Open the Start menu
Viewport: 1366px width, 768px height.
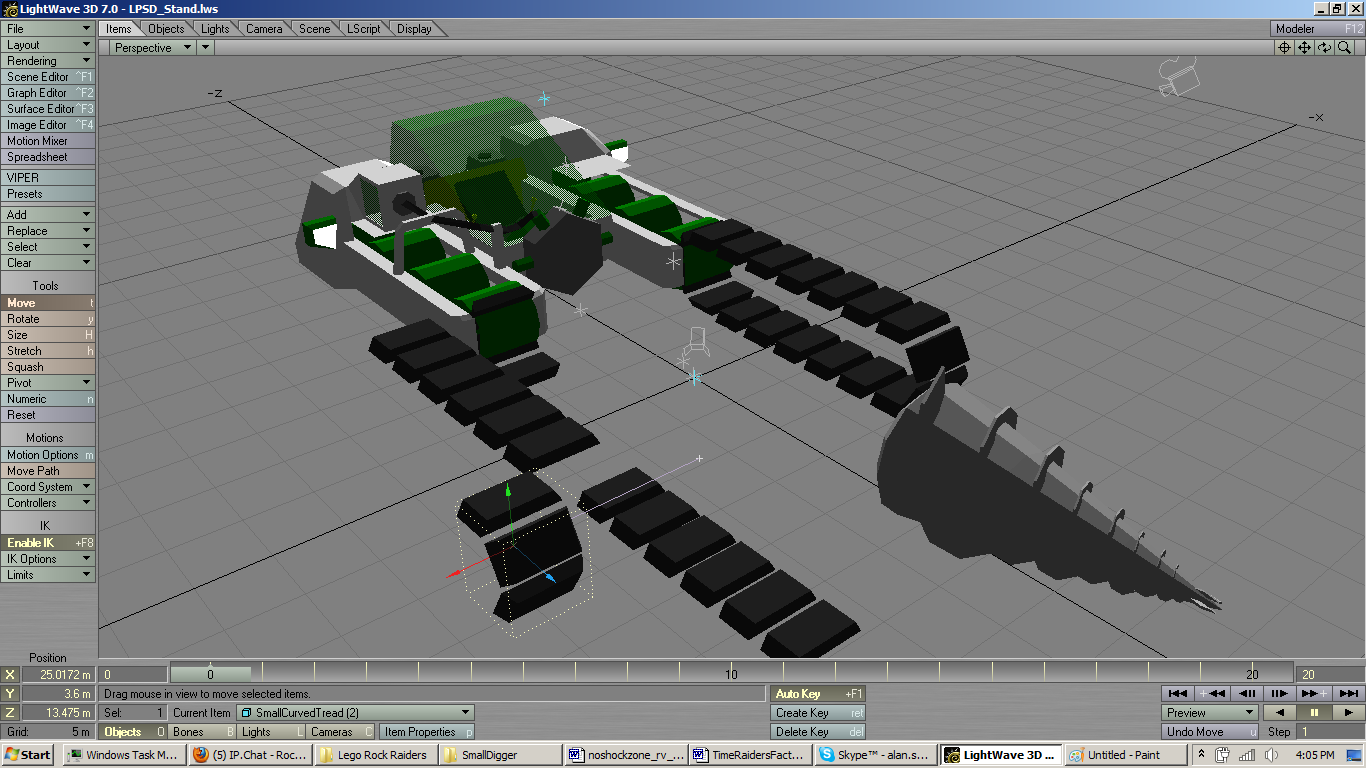[27, 755]
